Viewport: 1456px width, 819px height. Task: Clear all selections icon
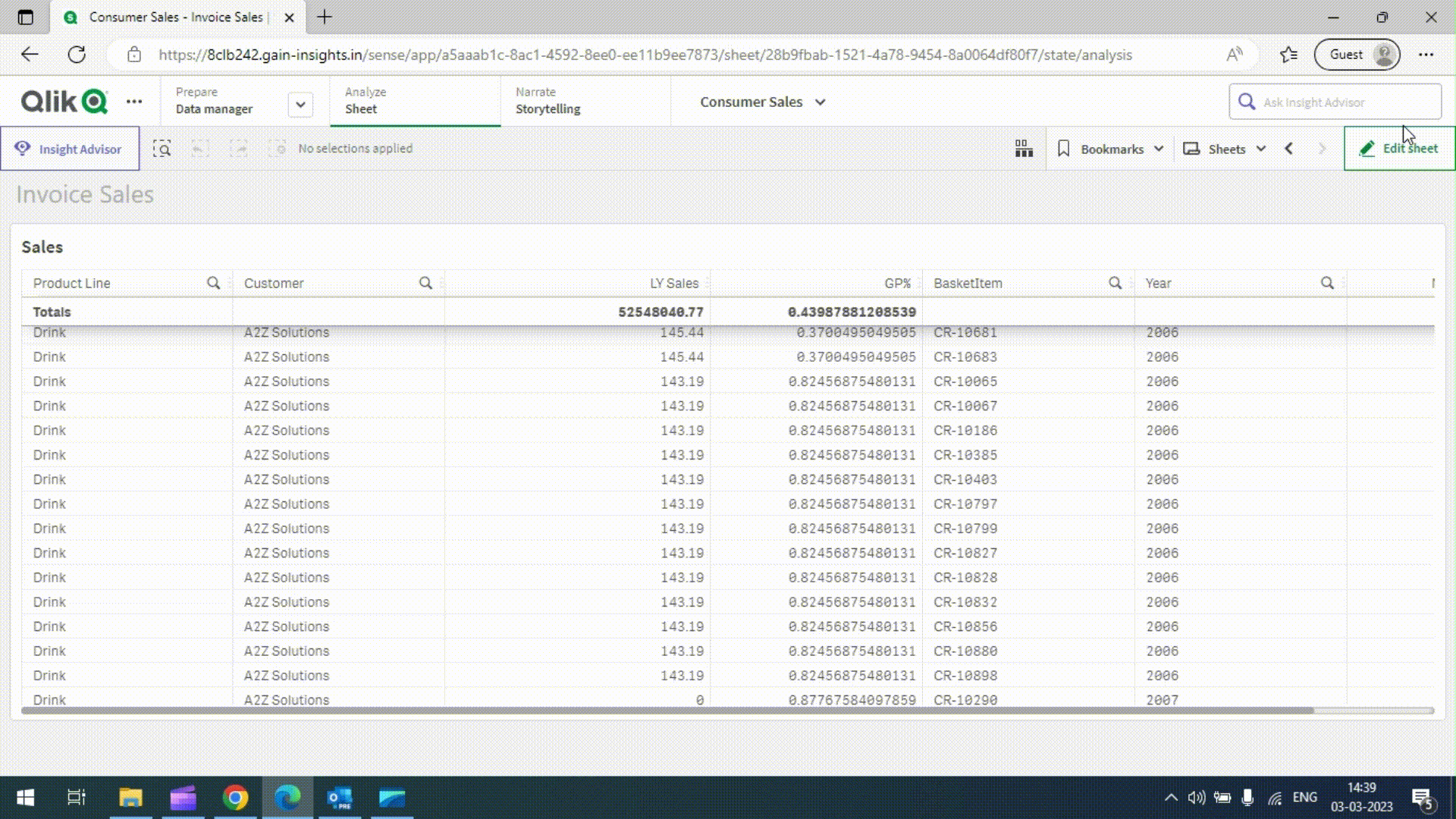pos(278,149)
